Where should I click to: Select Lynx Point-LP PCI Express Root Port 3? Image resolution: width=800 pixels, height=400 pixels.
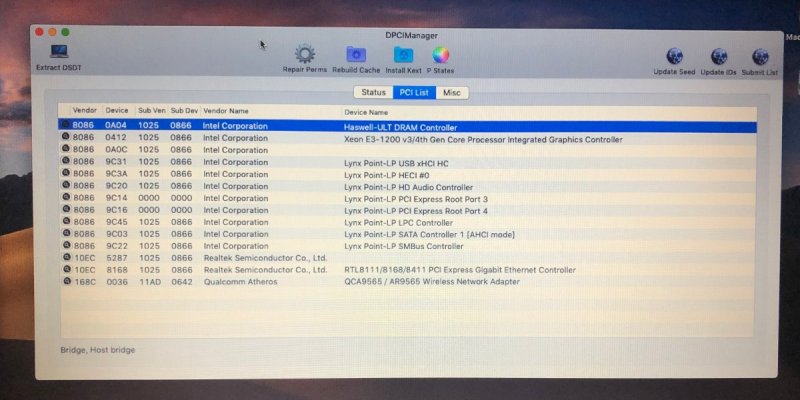pyautogui.click(x=416, y=199)
